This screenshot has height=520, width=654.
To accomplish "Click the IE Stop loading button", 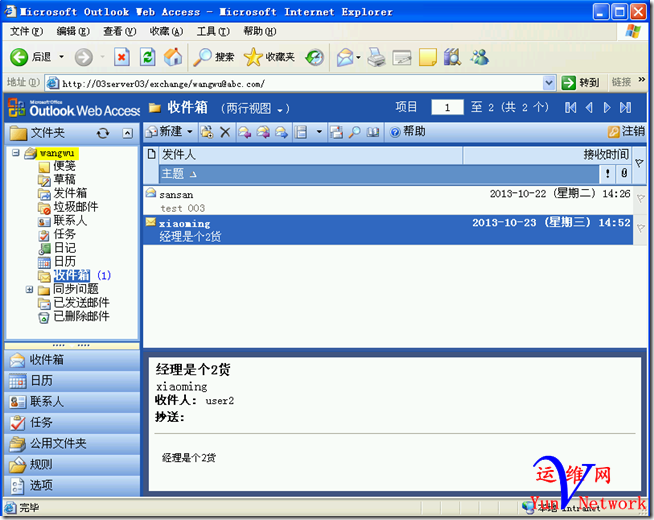I will point(121,57).
